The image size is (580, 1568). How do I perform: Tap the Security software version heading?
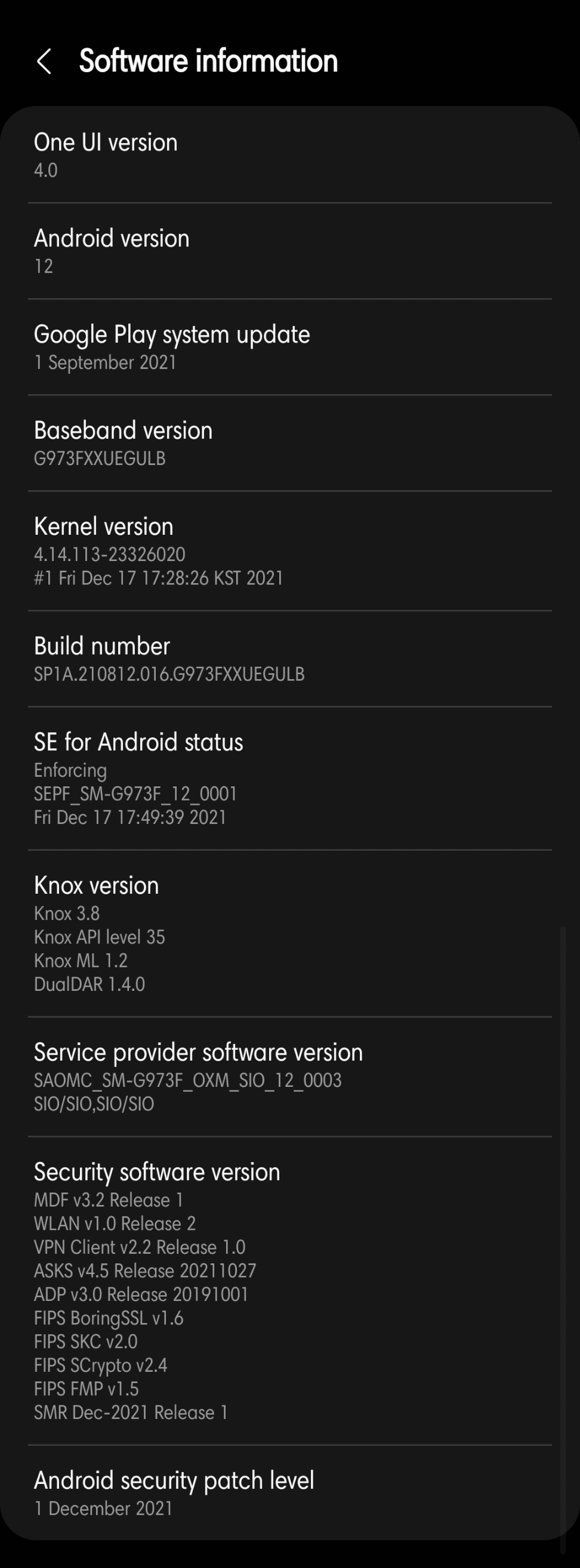pos(156,1172)
